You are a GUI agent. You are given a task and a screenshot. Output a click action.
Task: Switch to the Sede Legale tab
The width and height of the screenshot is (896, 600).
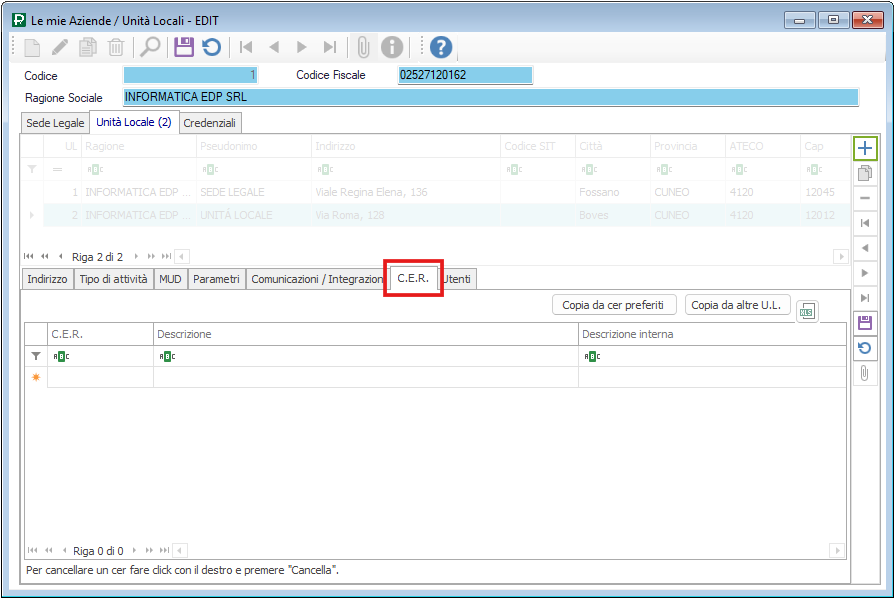[x=55, y=123]
